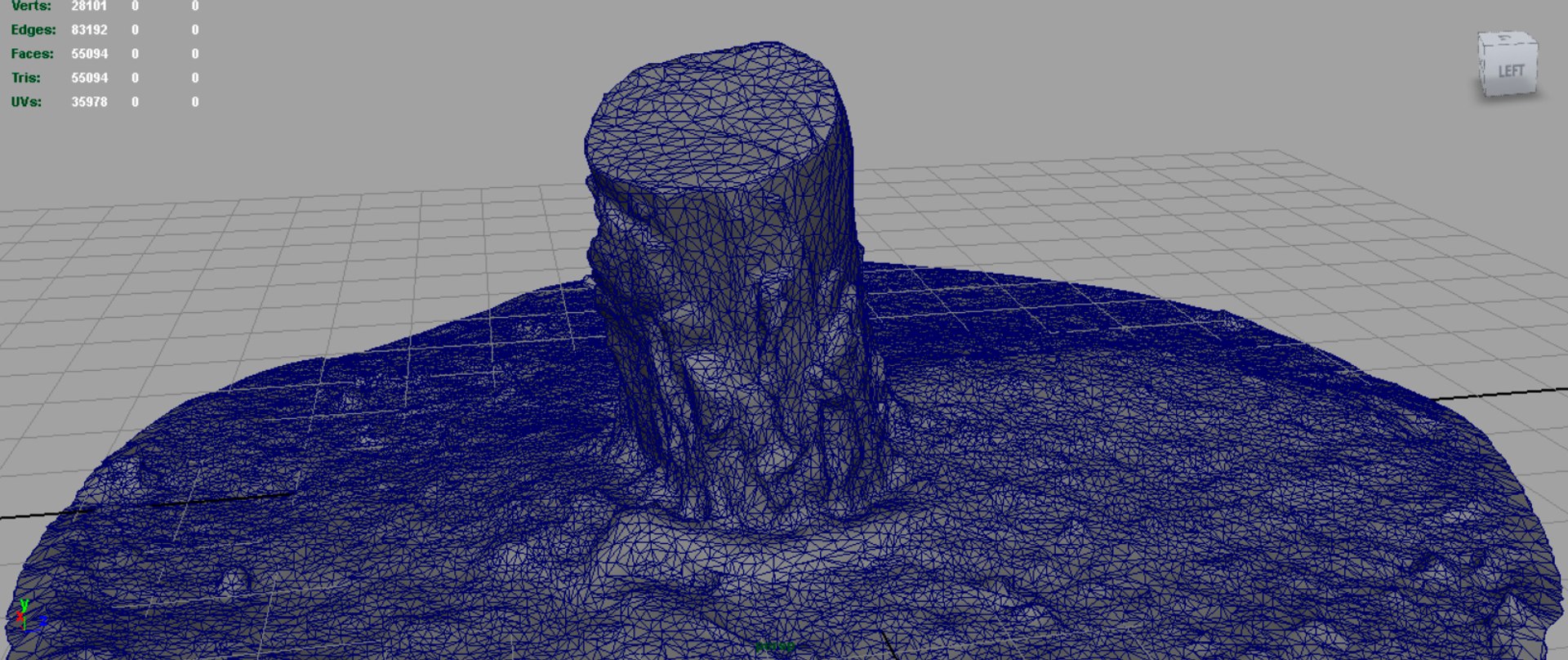This screenshot has height=660, width=1568.
Task: Select the 'Faces:' label in the poly count display
Action: [x=32, y=54]
